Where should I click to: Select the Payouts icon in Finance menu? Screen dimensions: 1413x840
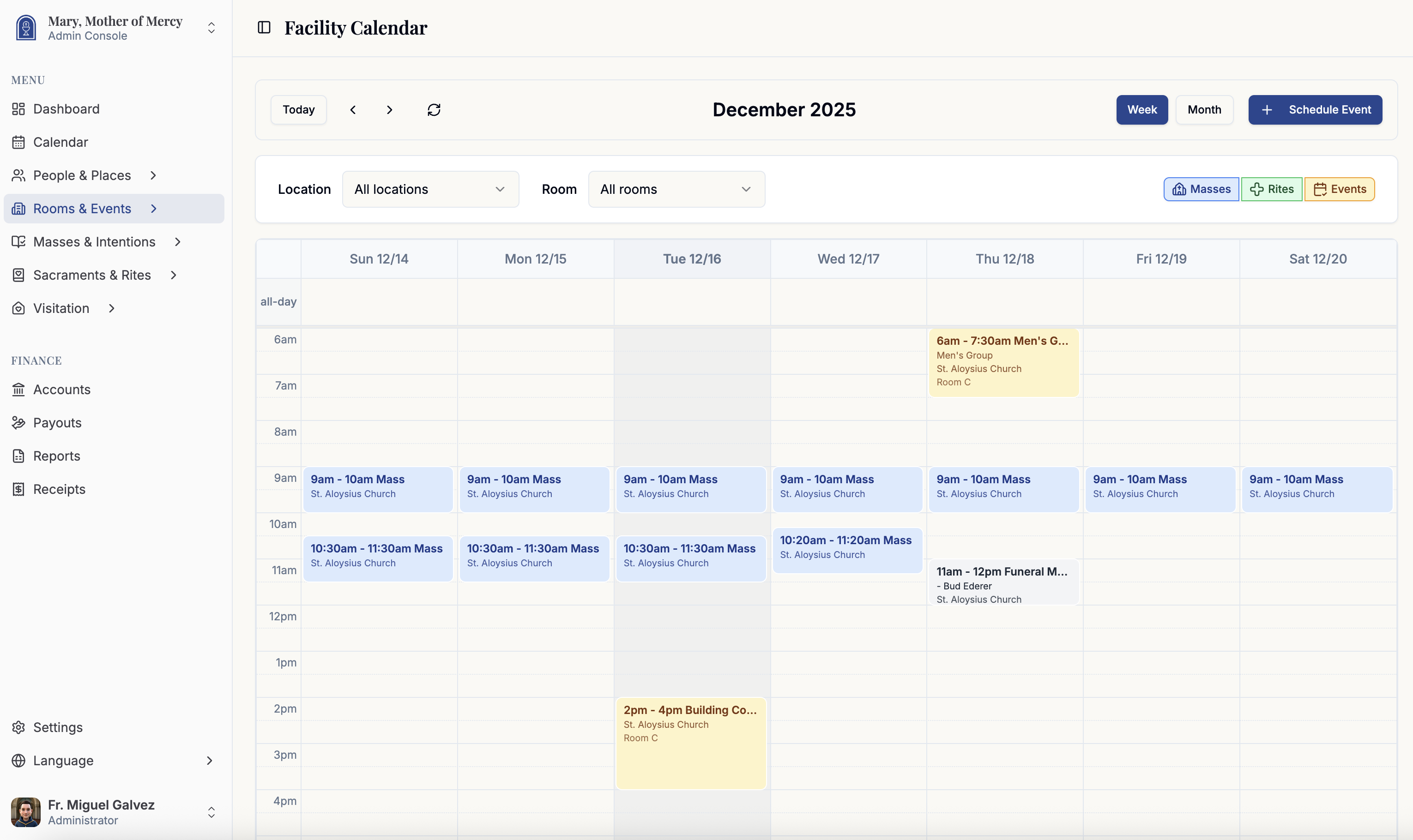click(18, 422)
